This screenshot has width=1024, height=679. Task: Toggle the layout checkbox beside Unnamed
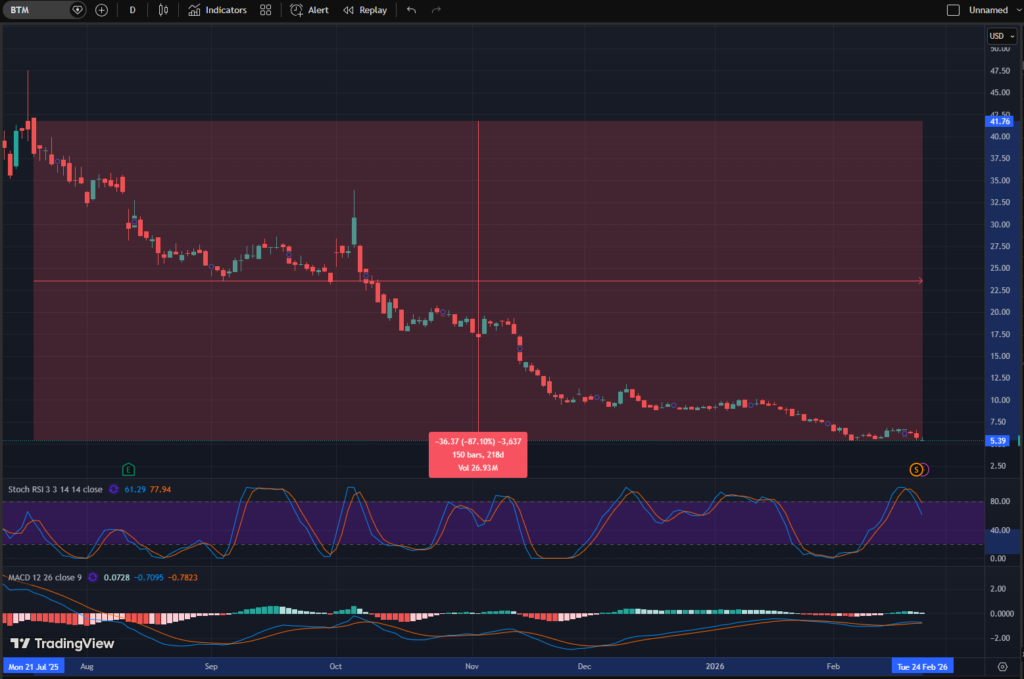point(952,10)
